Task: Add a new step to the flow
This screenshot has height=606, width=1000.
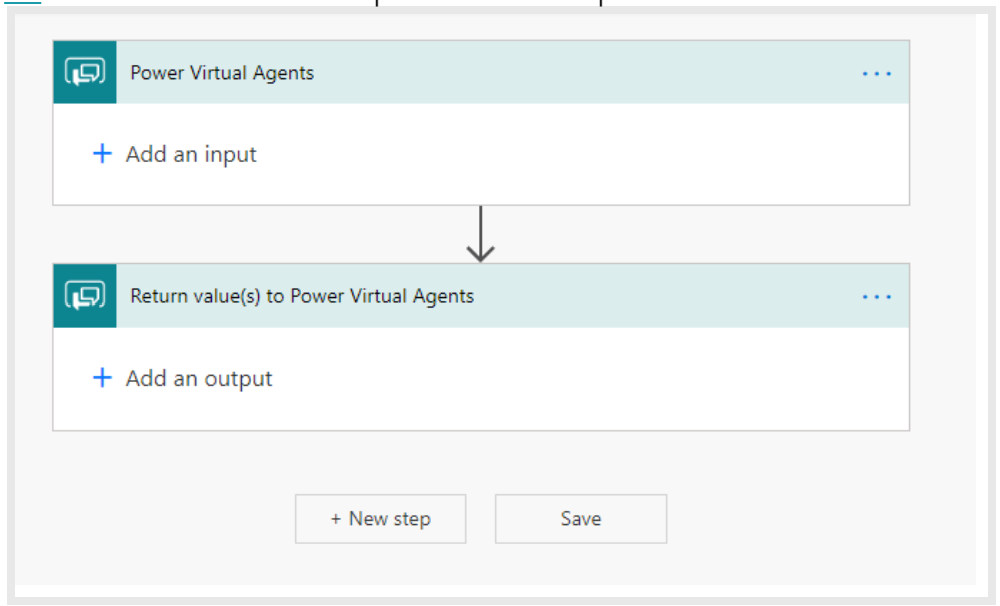Action: 381,519
